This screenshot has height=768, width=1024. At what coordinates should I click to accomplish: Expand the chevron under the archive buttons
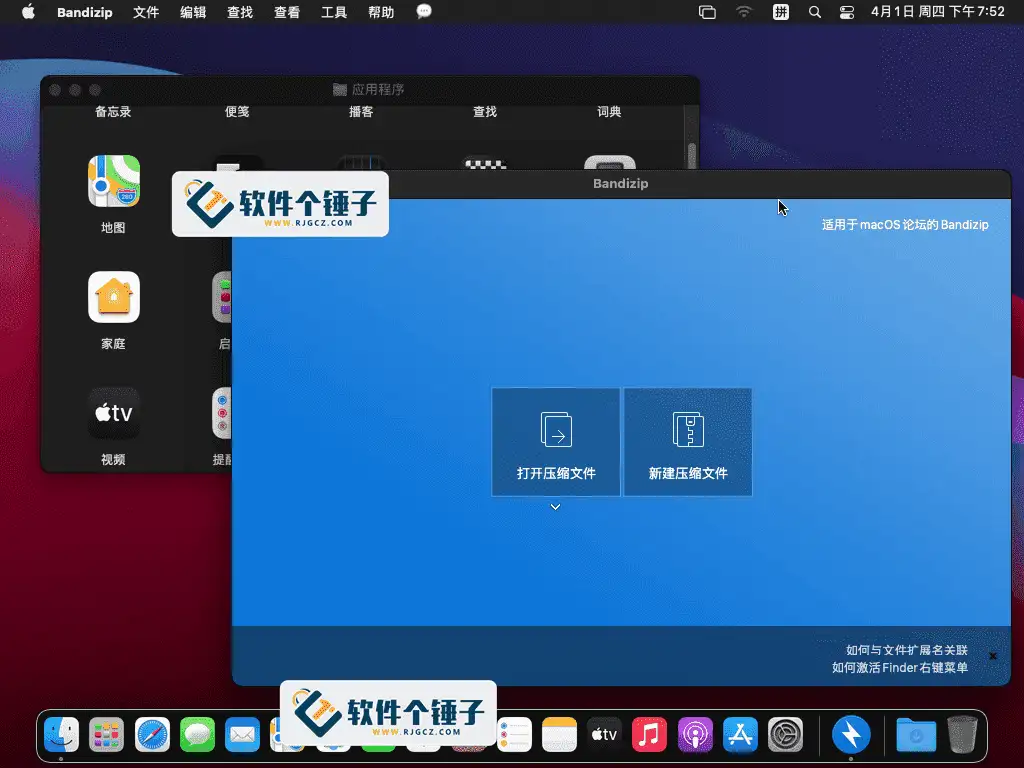point(555,506)
